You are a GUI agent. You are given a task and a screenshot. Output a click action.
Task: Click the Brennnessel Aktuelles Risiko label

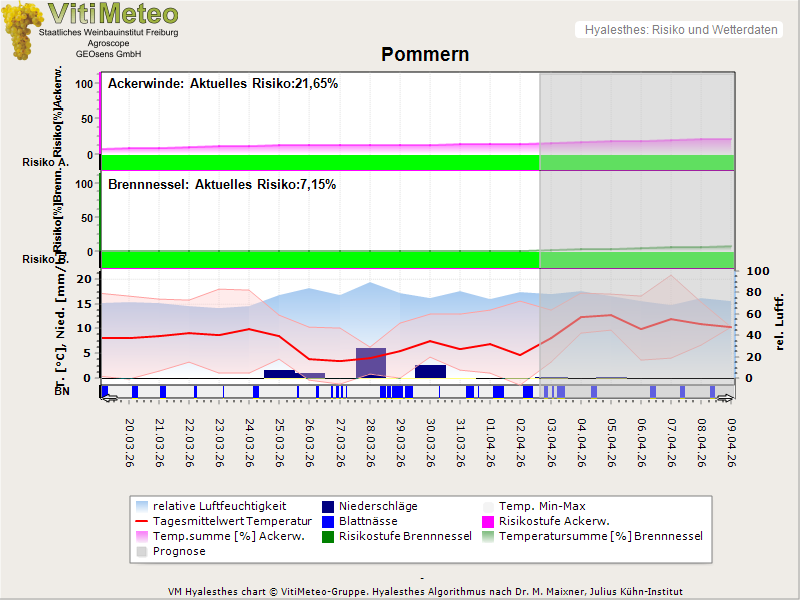221,185
